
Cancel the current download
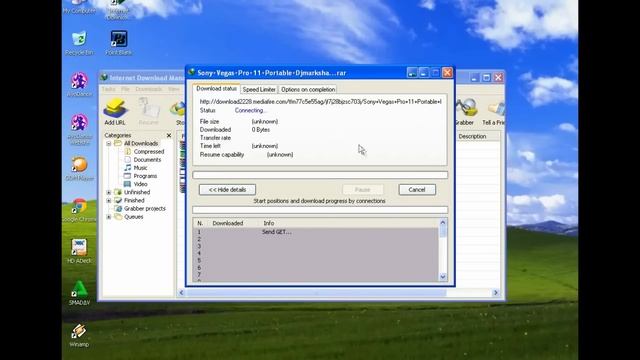(417, 190)
